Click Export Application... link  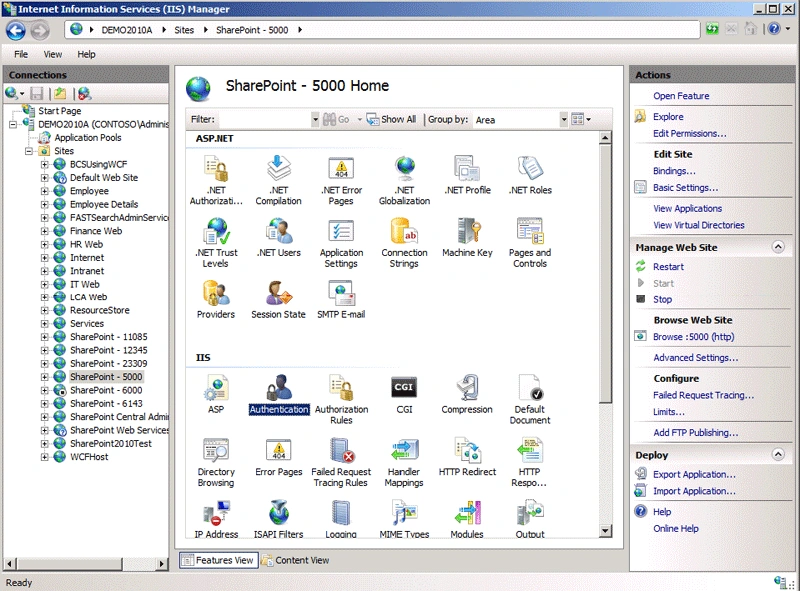coord(694,475)
